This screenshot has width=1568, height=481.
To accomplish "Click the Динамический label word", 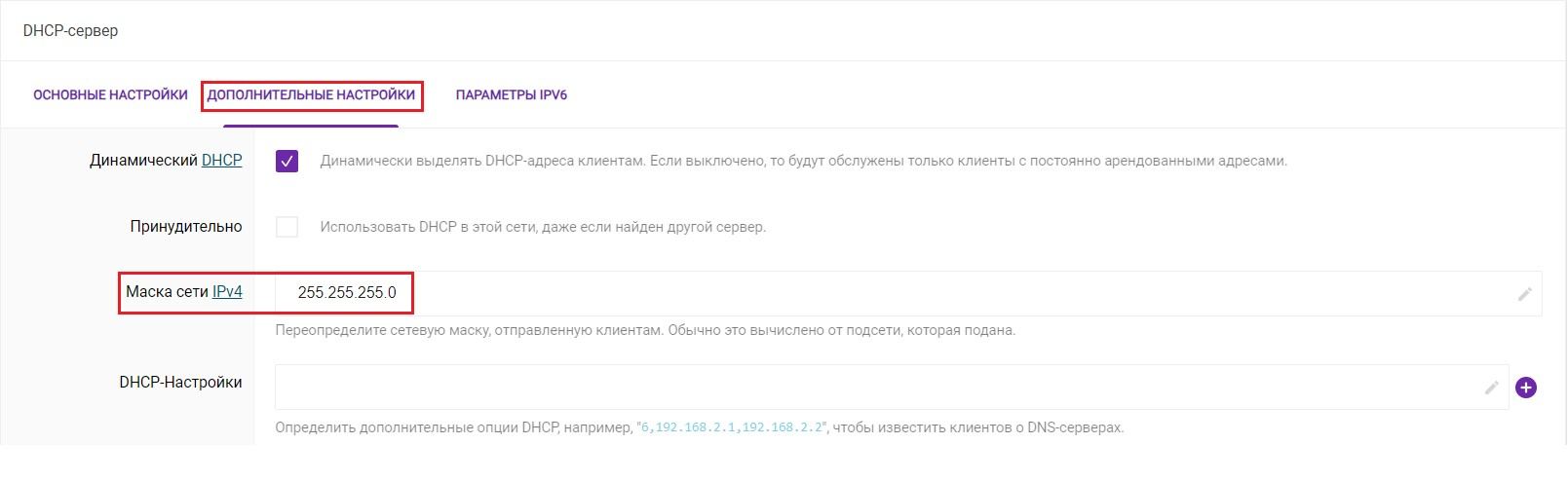I will click(x=143, y=160).
